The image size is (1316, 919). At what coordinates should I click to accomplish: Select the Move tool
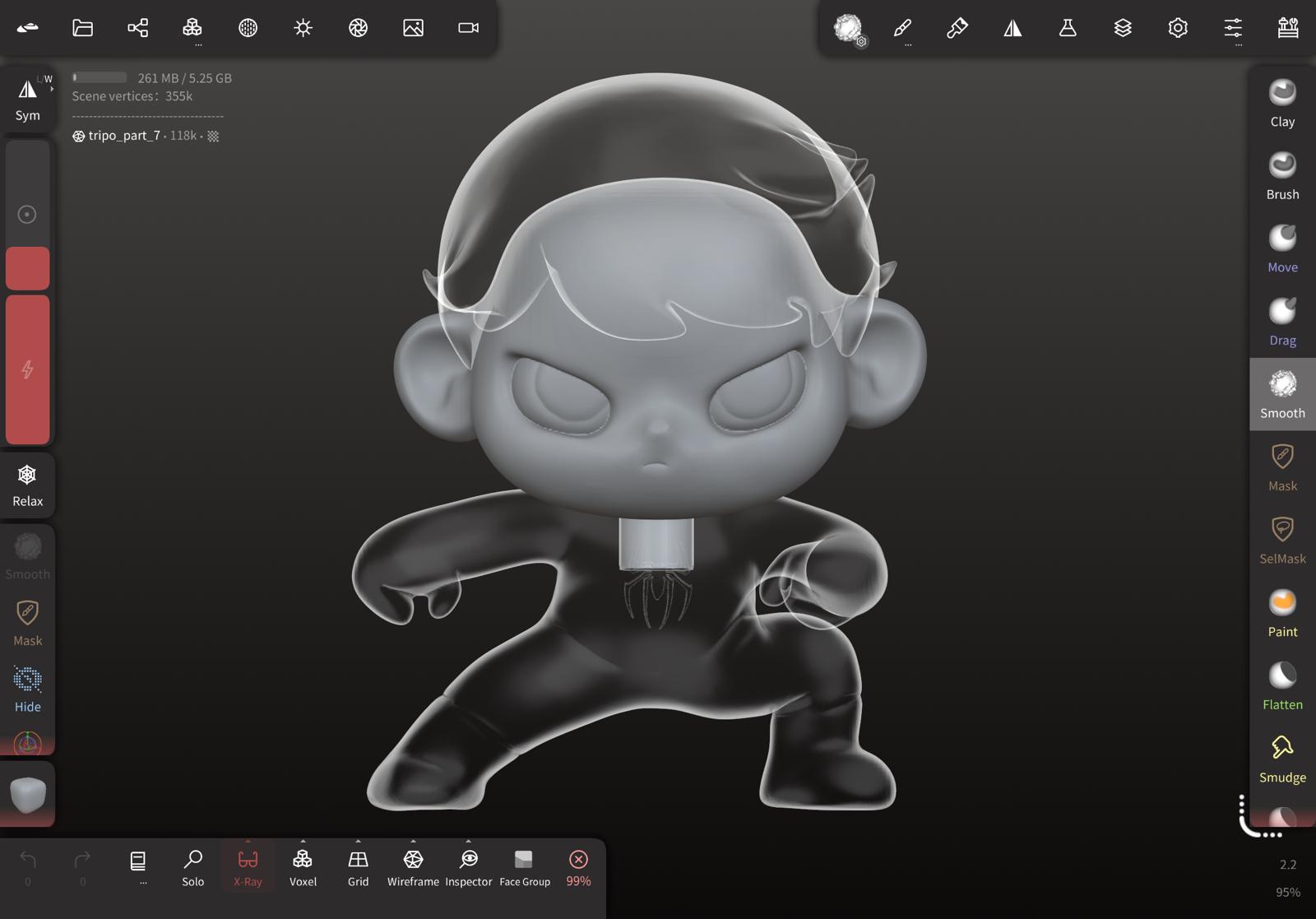1282,248
